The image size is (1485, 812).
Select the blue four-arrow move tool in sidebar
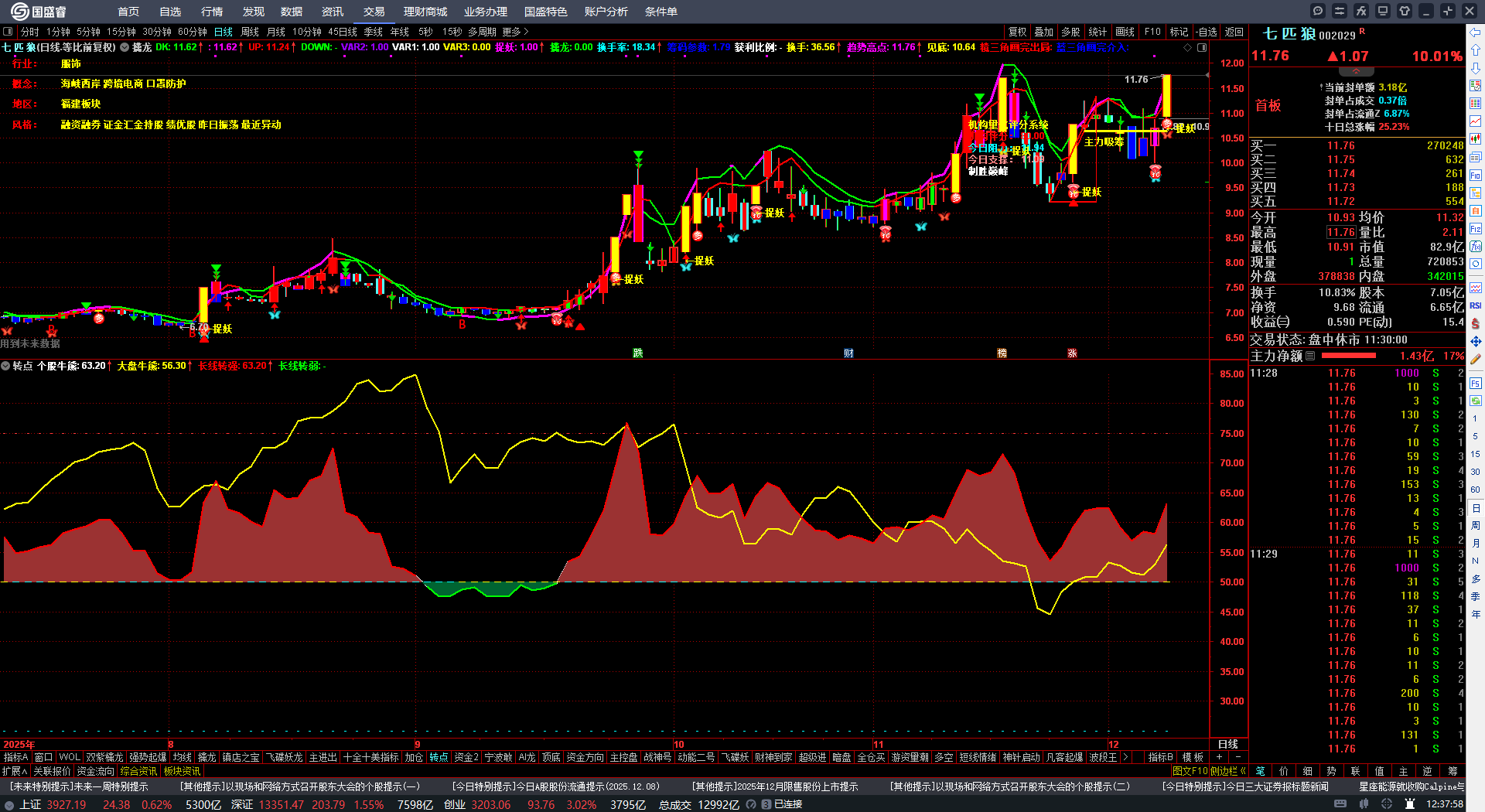click(x=1476, y=341)
